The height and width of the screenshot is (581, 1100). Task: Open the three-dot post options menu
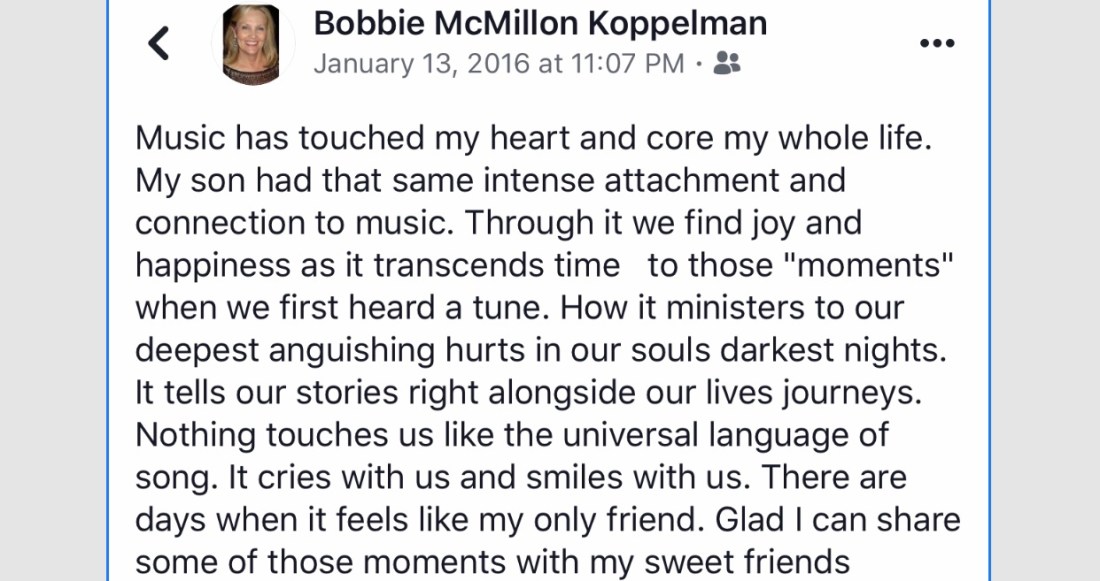tap(937, 43)
